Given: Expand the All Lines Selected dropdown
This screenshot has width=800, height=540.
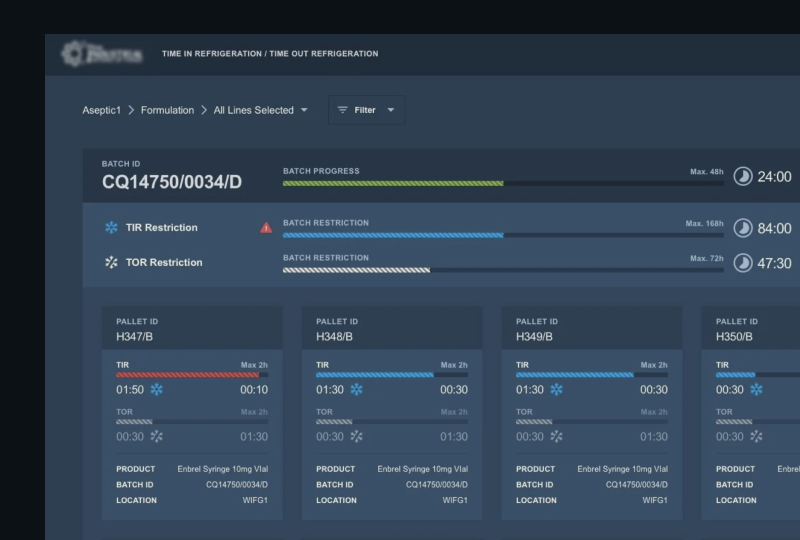Looking at the screenshot, I should tap(260, 110).
